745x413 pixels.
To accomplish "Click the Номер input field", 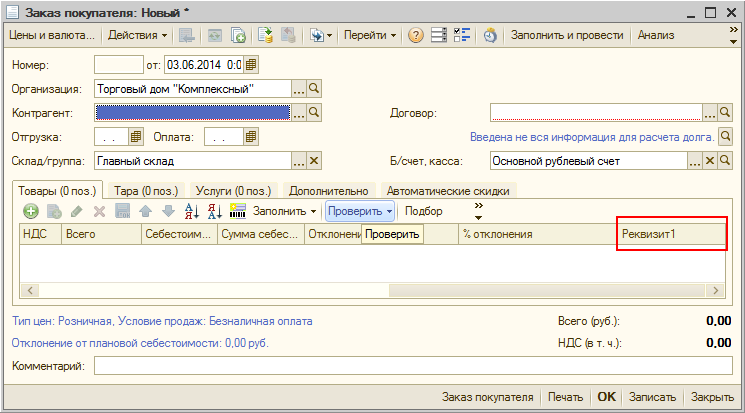I will [x=119, y=65].
